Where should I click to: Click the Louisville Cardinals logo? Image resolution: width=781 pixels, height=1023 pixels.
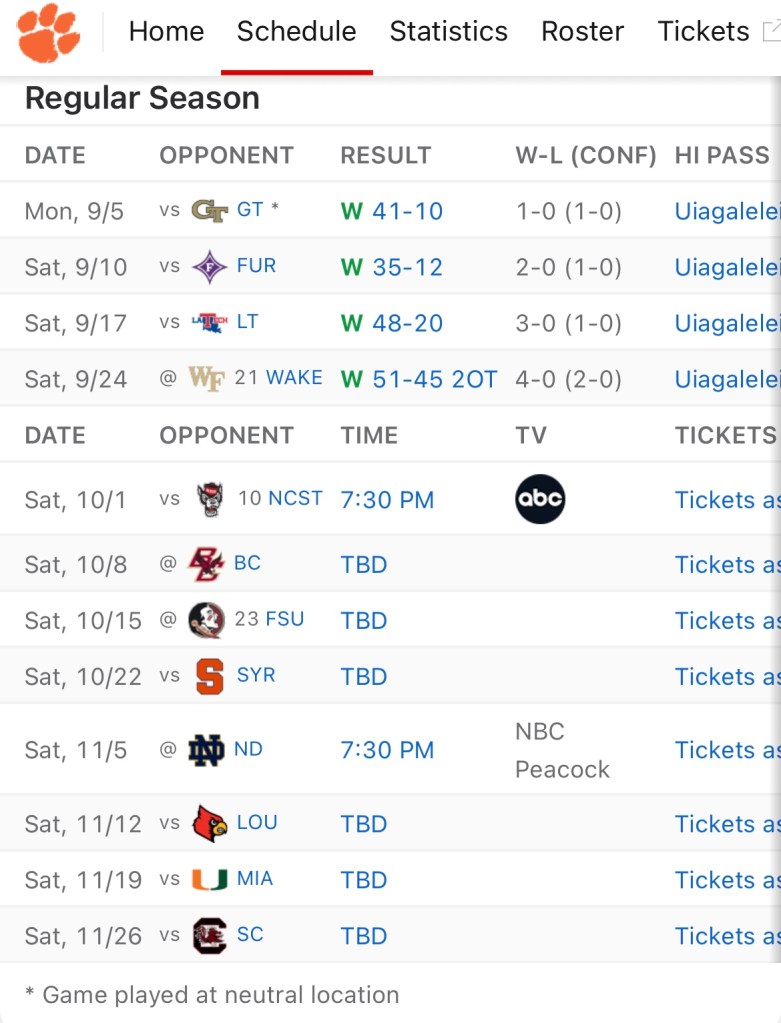pos(209,824)
